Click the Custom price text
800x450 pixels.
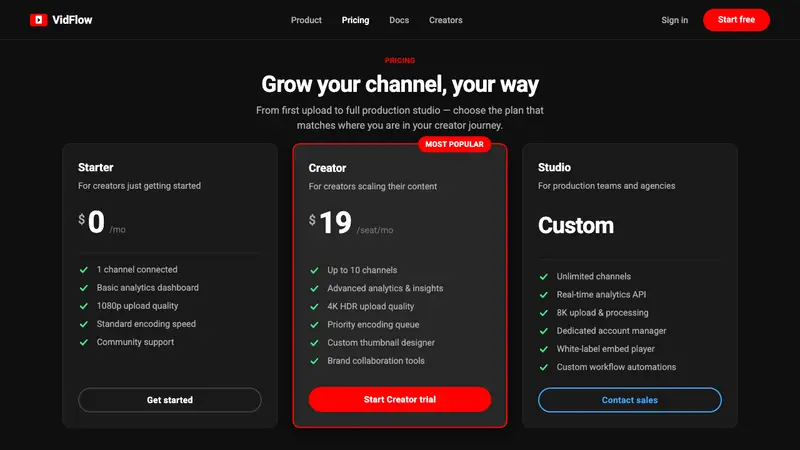576,226
